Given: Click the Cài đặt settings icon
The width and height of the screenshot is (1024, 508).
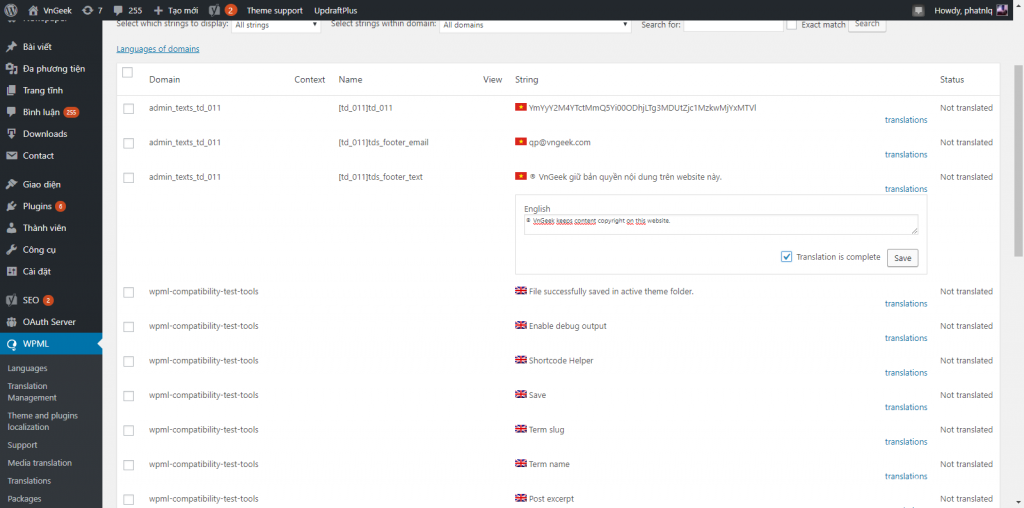Looking at the screenshot, I should pos(11,272).
